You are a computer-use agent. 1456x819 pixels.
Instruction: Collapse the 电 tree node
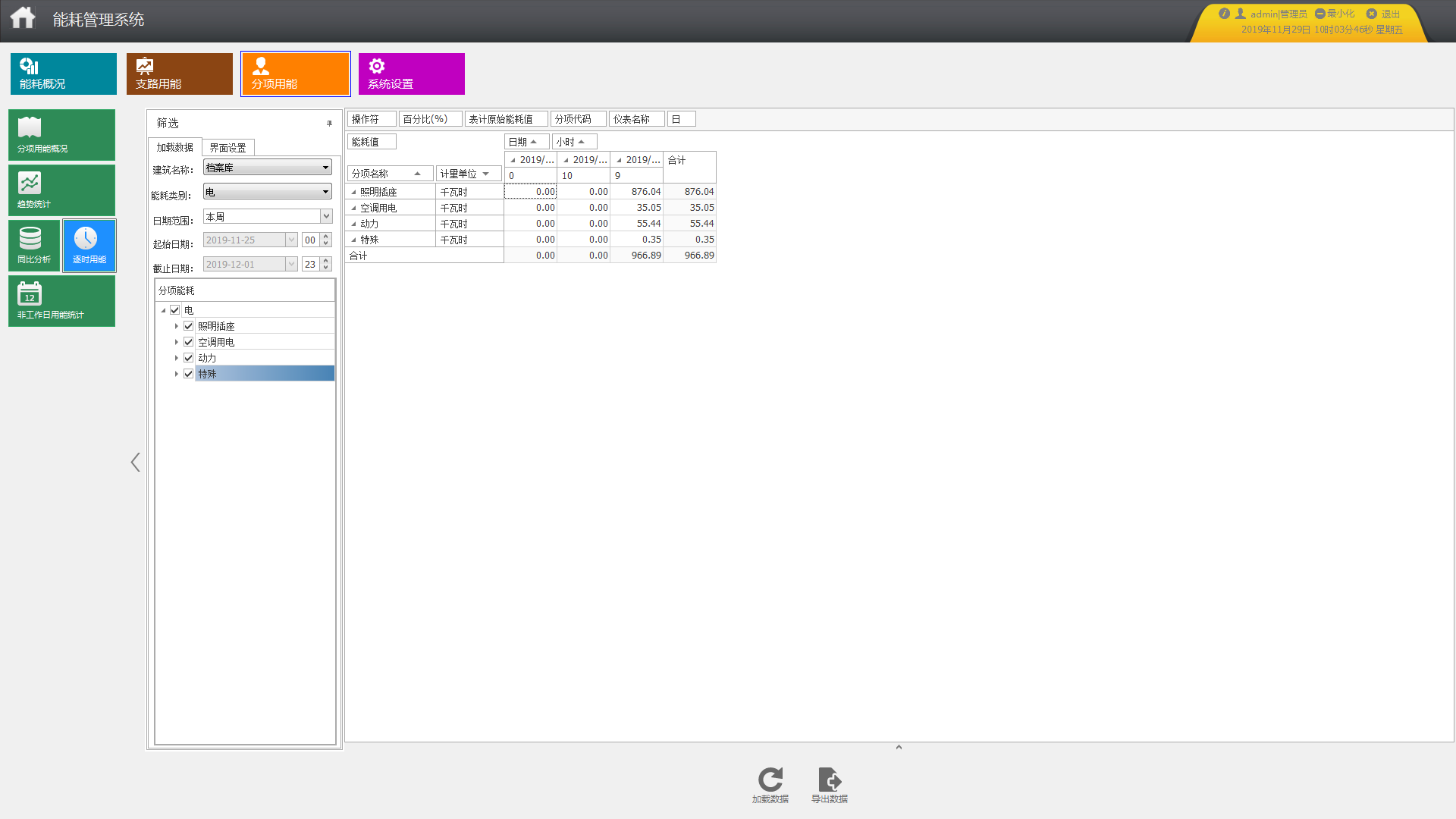(x=163, y=310)
